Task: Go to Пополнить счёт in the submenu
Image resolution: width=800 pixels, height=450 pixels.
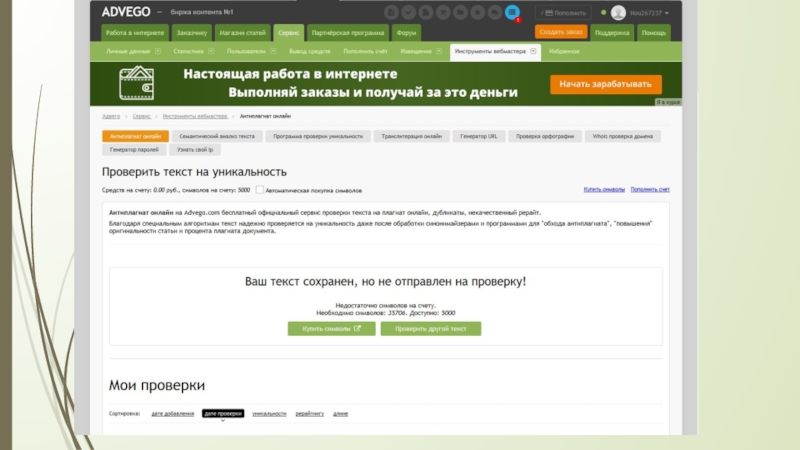Action: 365,51
